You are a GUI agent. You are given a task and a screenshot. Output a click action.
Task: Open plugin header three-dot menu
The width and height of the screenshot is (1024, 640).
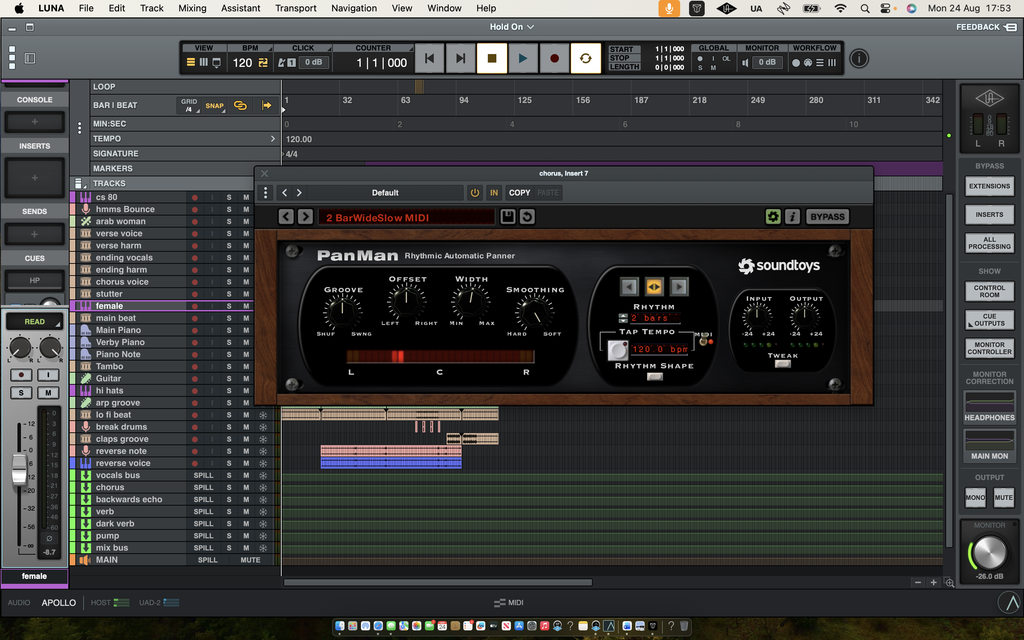coord(265,193)
